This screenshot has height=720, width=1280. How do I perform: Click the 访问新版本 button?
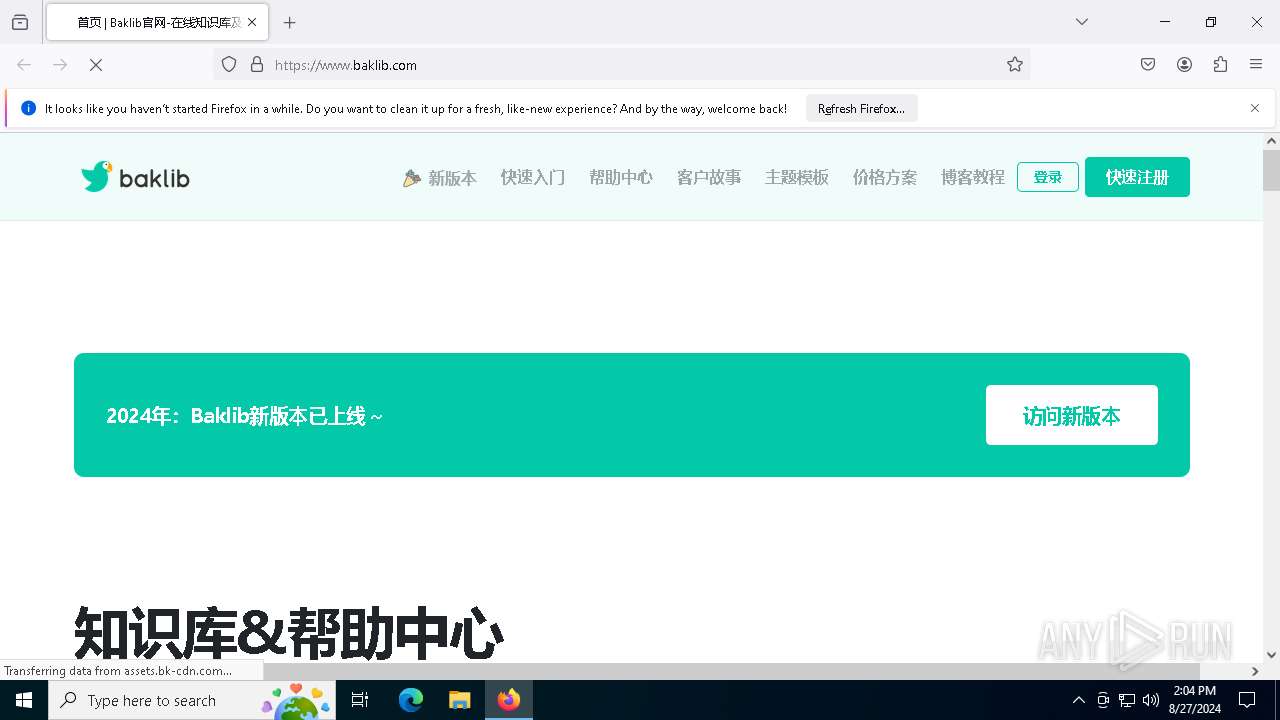(x=1072, y=415)
